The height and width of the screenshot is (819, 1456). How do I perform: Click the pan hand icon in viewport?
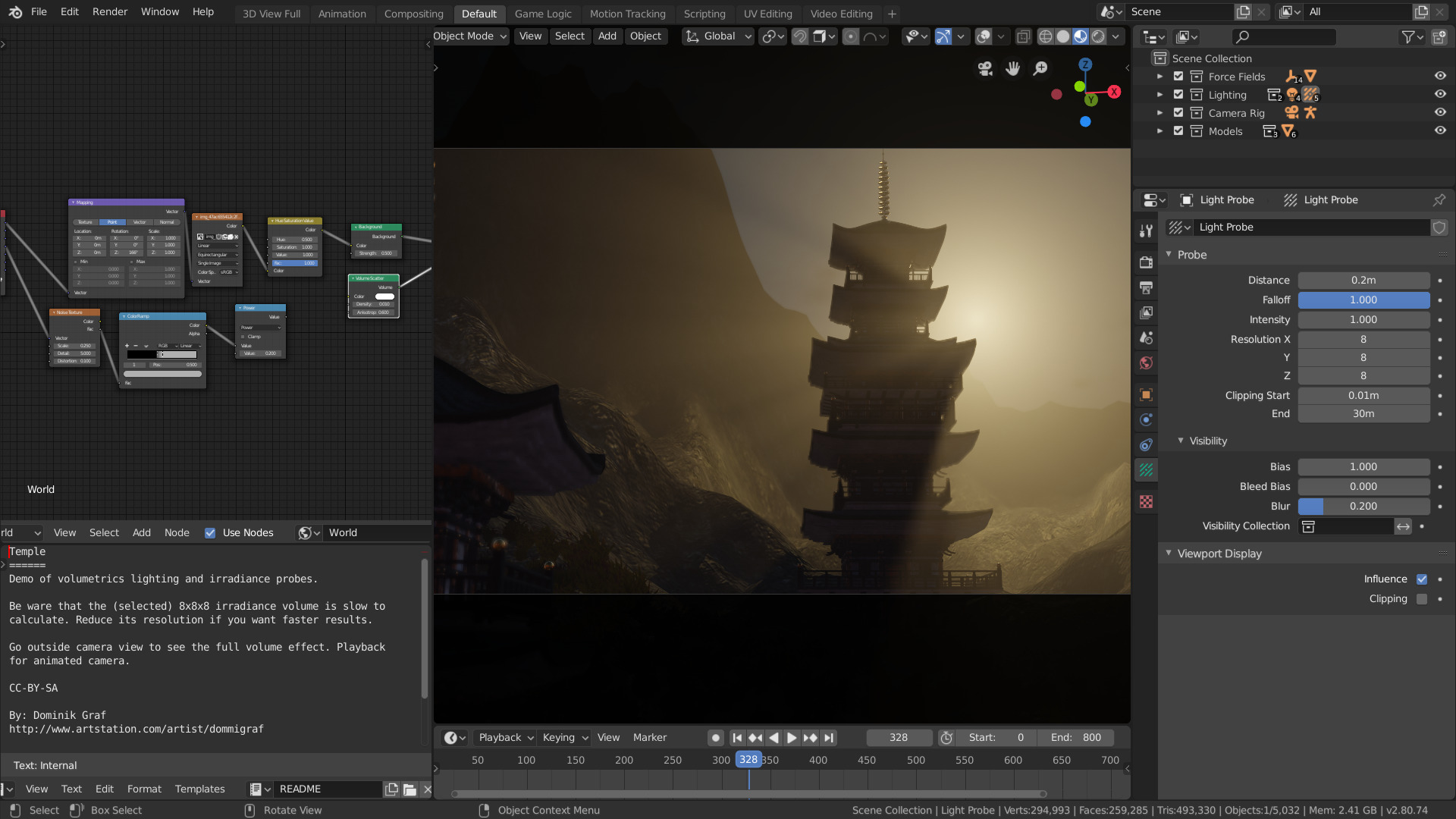tap(1012, 69)
